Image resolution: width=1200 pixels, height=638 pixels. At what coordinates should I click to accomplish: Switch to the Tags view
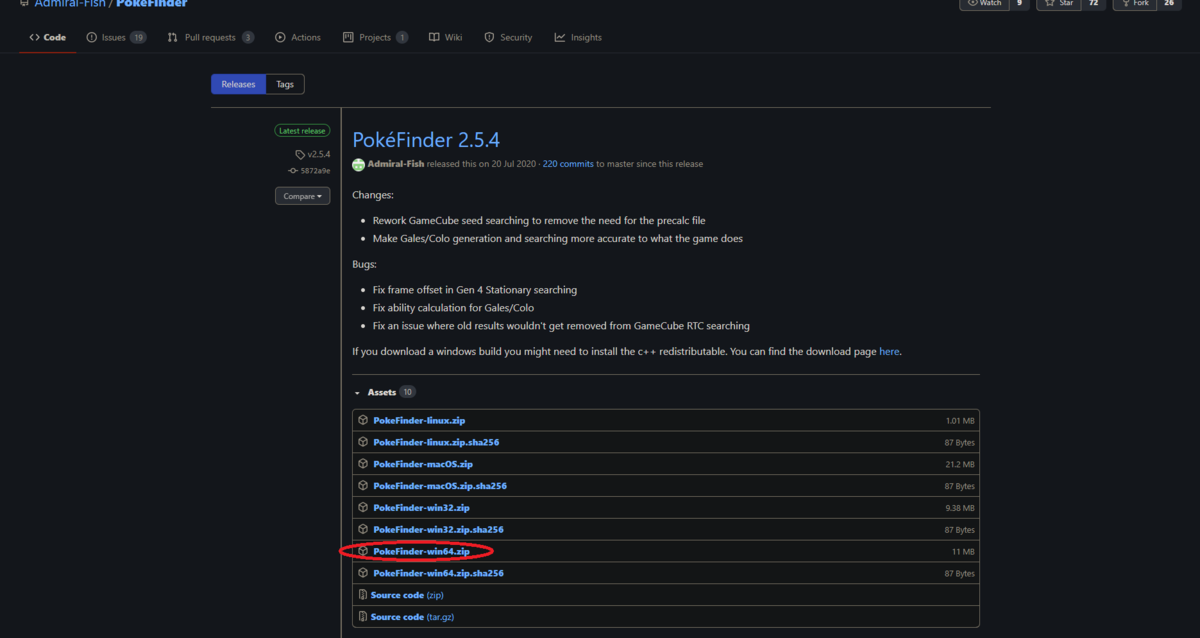[285, 84]
